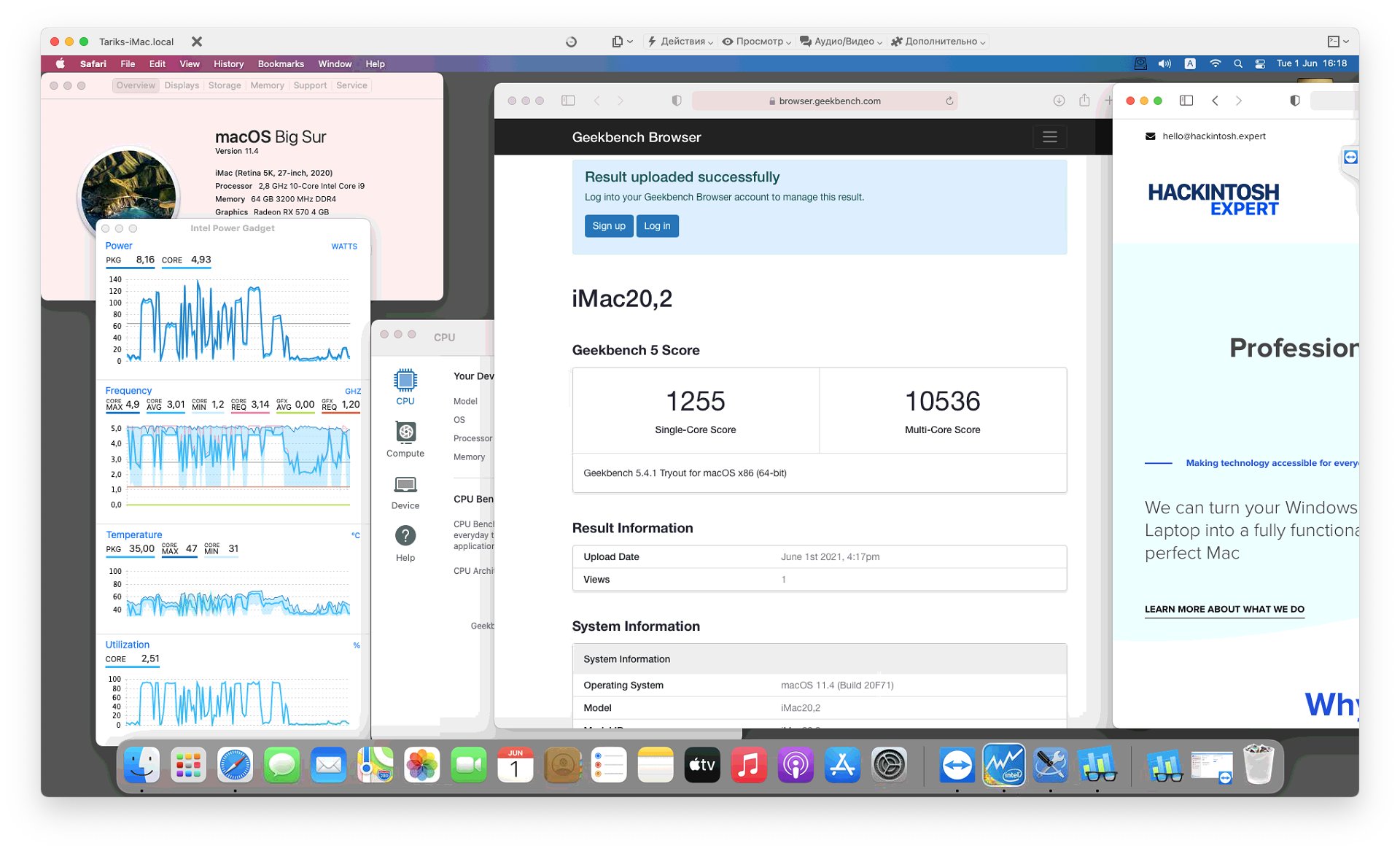Switch to Support tab in About This Mac

click(x=310, y=85)
